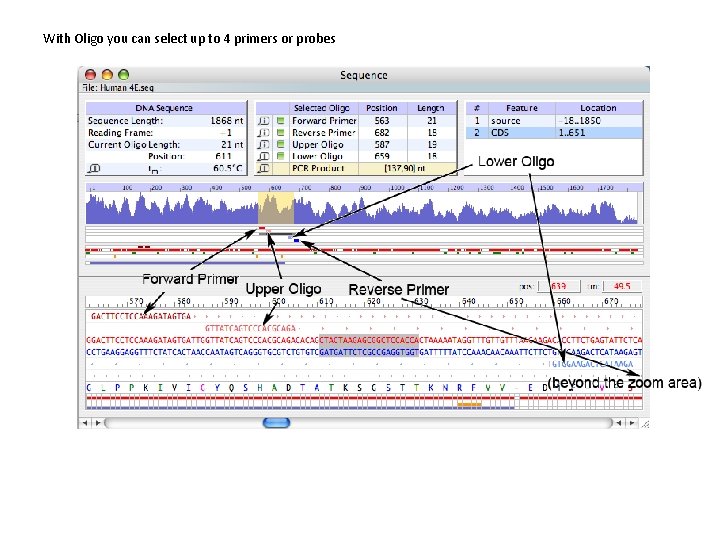Click the info icon beside Forward Primer
720x540 pixels.
click(263, 121)
